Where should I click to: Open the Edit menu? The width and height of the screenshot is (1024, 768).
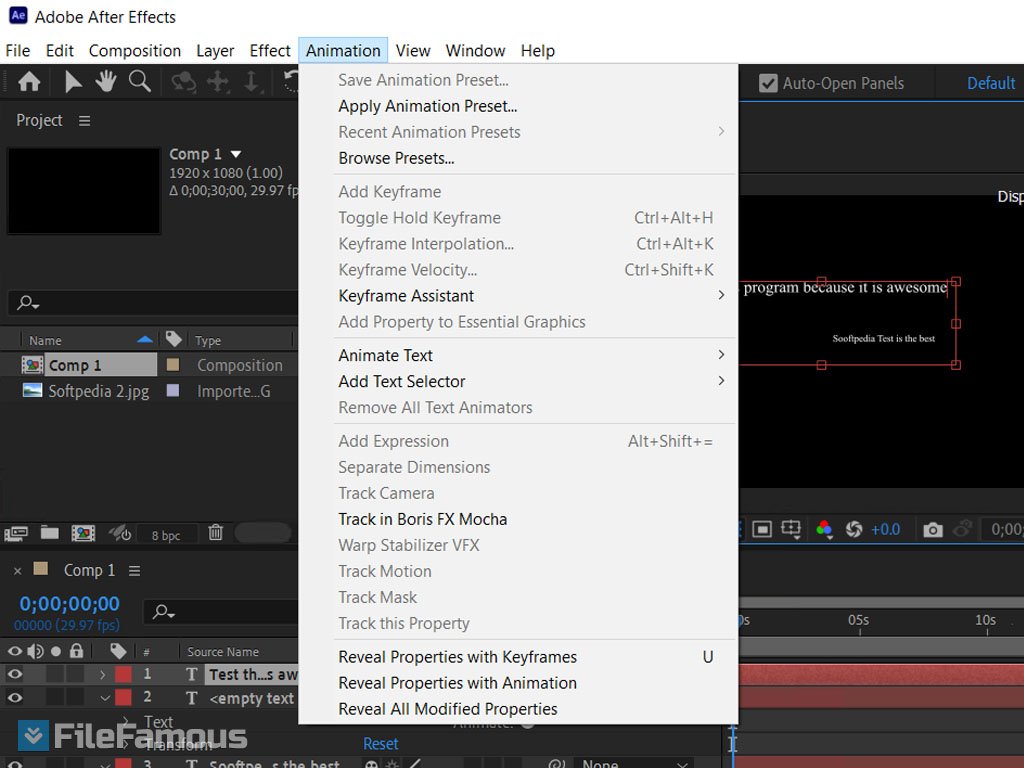[59, 50]
